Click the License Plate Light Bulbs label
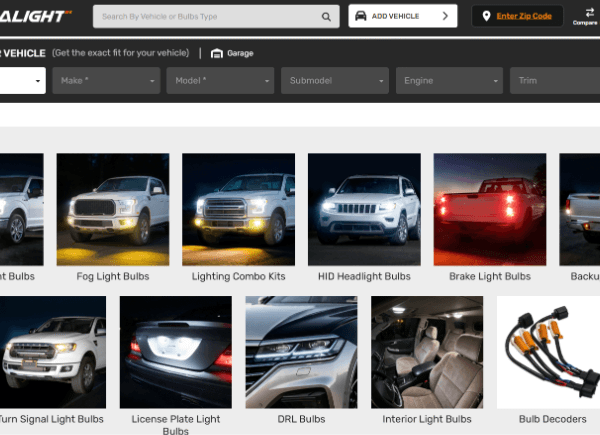This screenshot has height=435, width=600. click(176, 425)
